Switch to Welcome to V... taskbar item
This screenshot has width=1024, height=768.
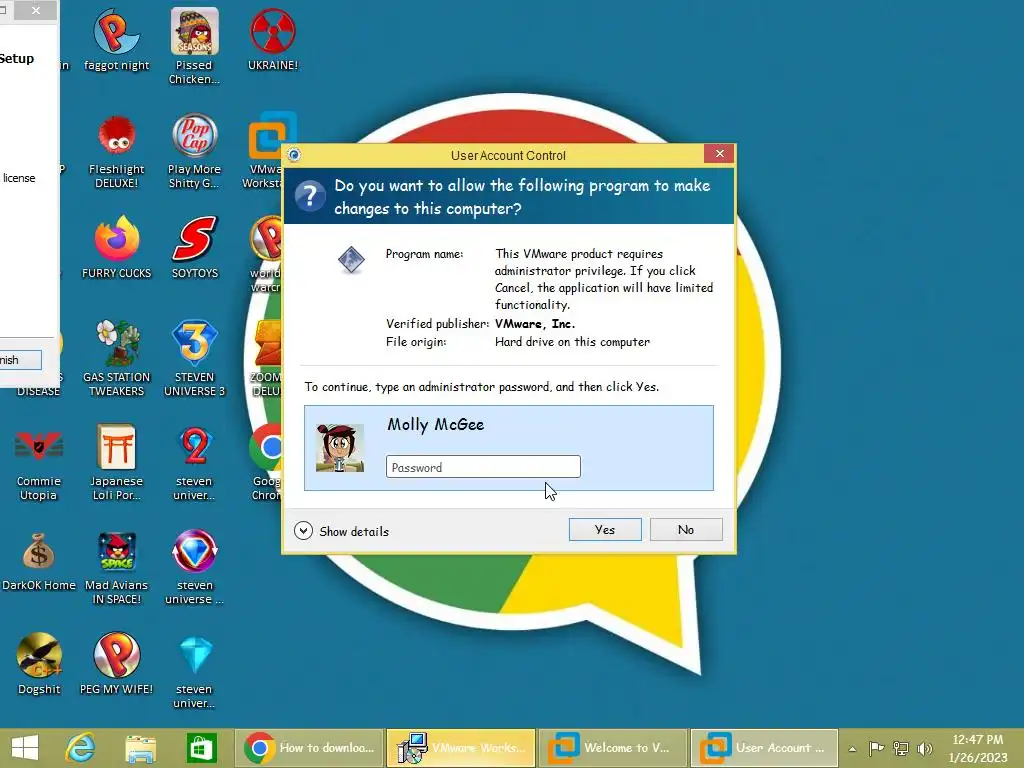click(x=613, y=748)
